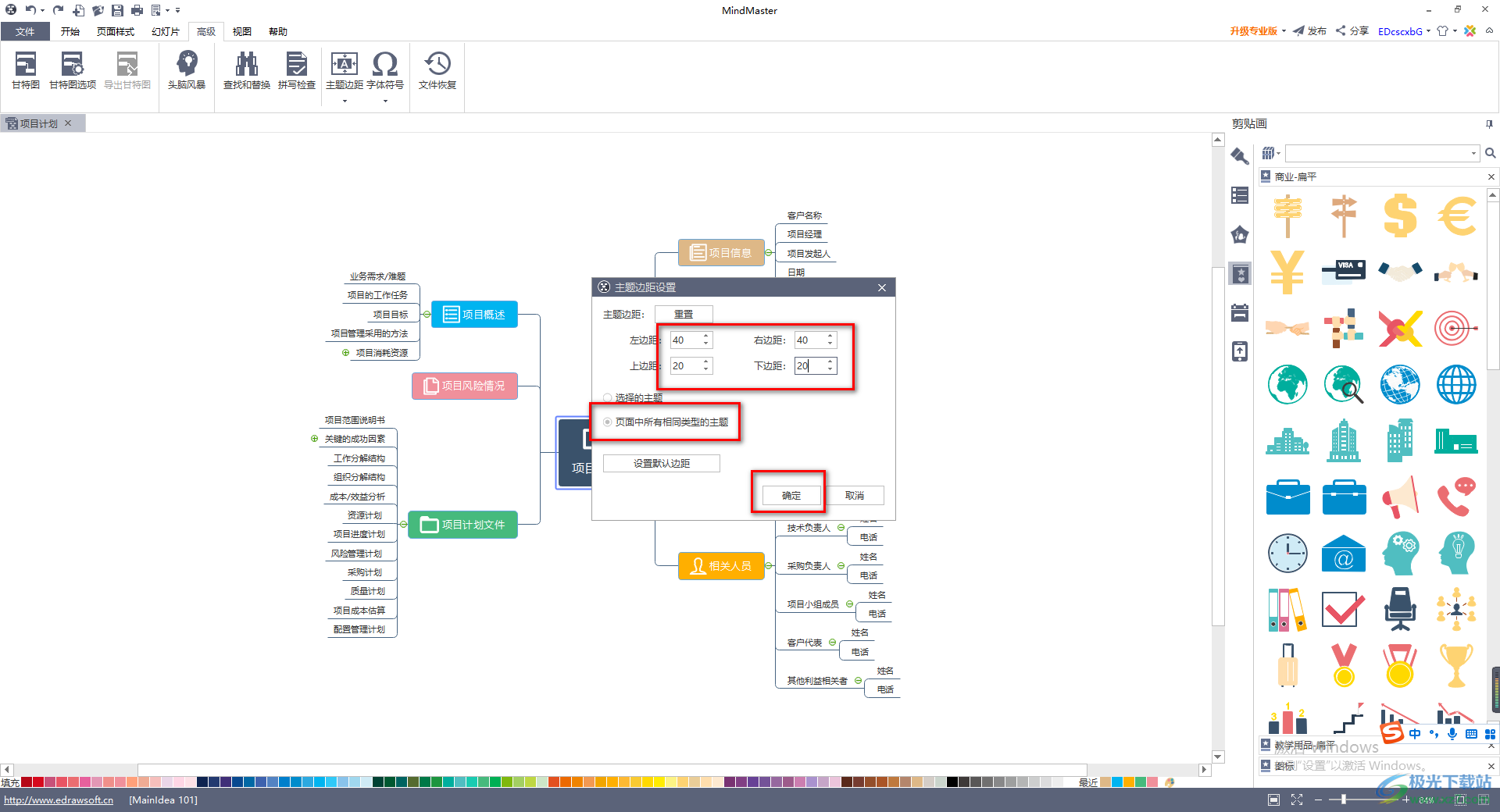The width and height of the screenshot is (1500, 812).
Task: Collapse the 项目信息 branch toggle
Action: click(x=769, y=253)
